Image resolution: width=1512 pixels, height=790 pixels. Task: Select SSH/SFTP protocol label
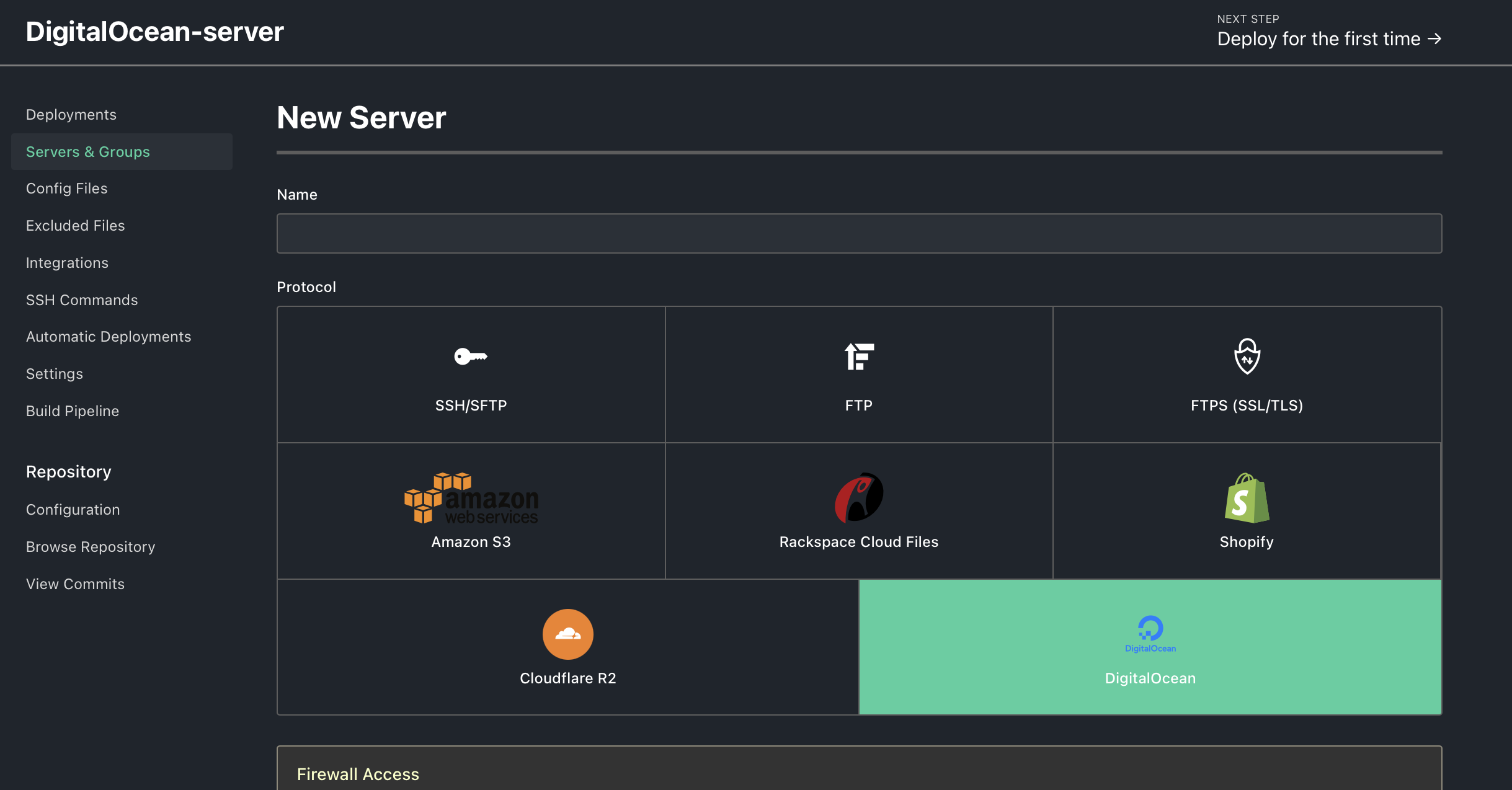(471, 406)
